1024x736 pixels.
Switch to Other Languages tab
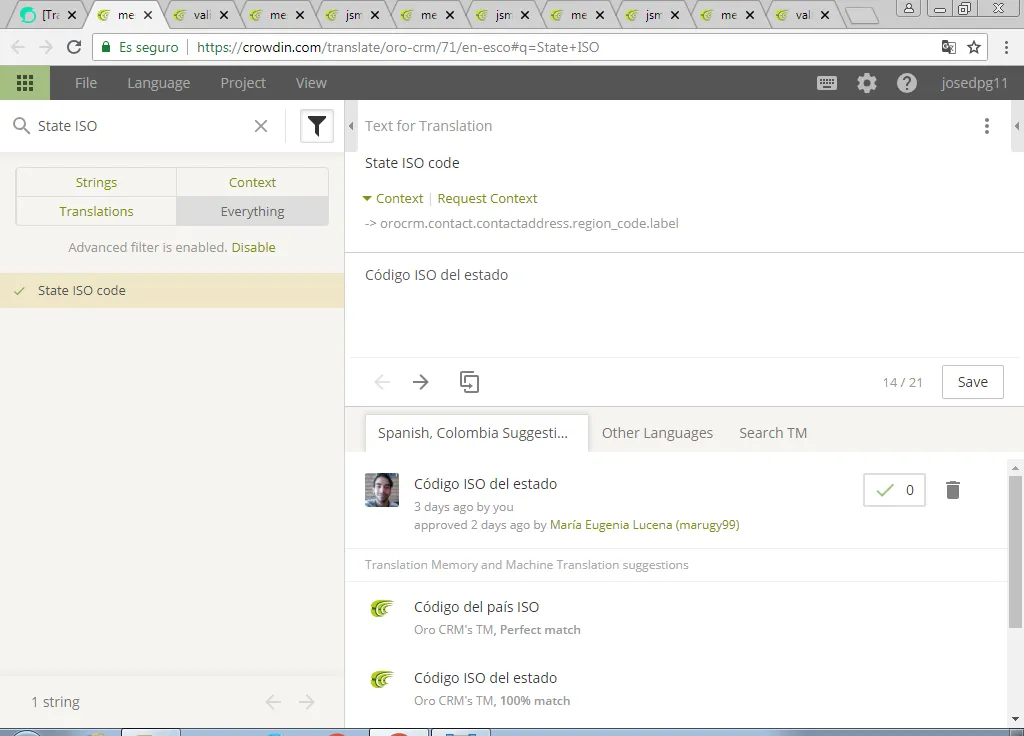click(x=657, y=433)
